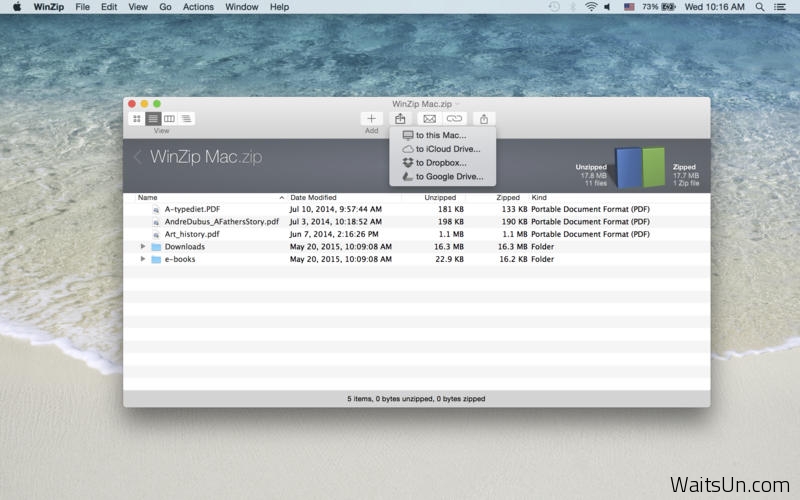Click date Jul 10, 2014, 9:57:44 AM
The image size is (800, 500).
click(x=336, y=209)
